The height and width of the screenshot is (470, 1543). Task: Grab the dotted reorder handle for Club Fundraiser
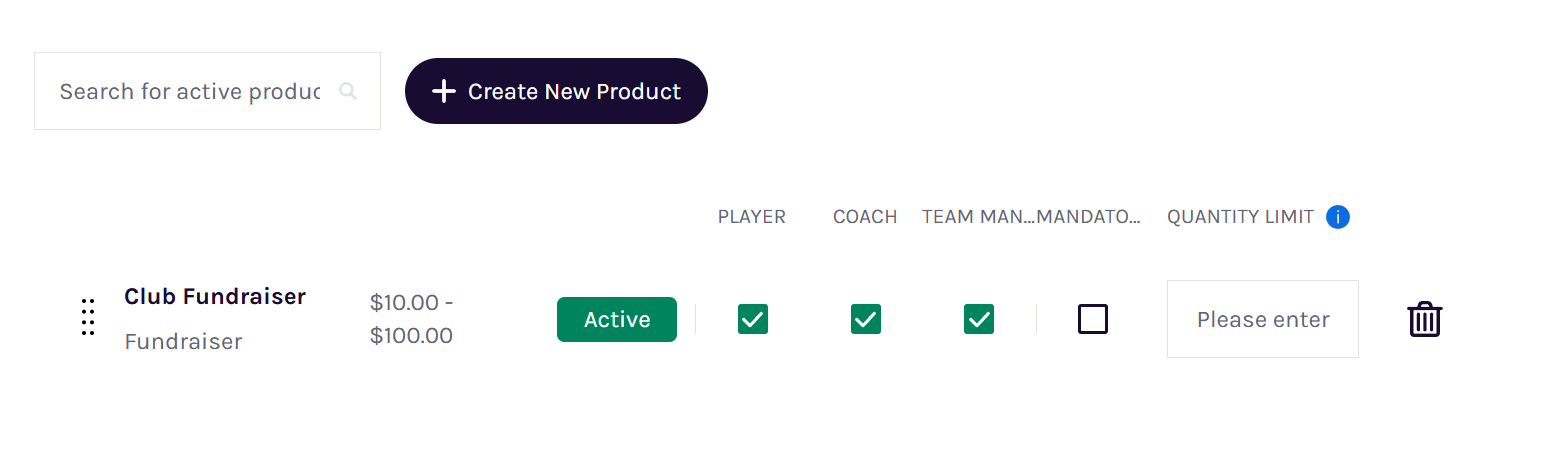(88, 317)
